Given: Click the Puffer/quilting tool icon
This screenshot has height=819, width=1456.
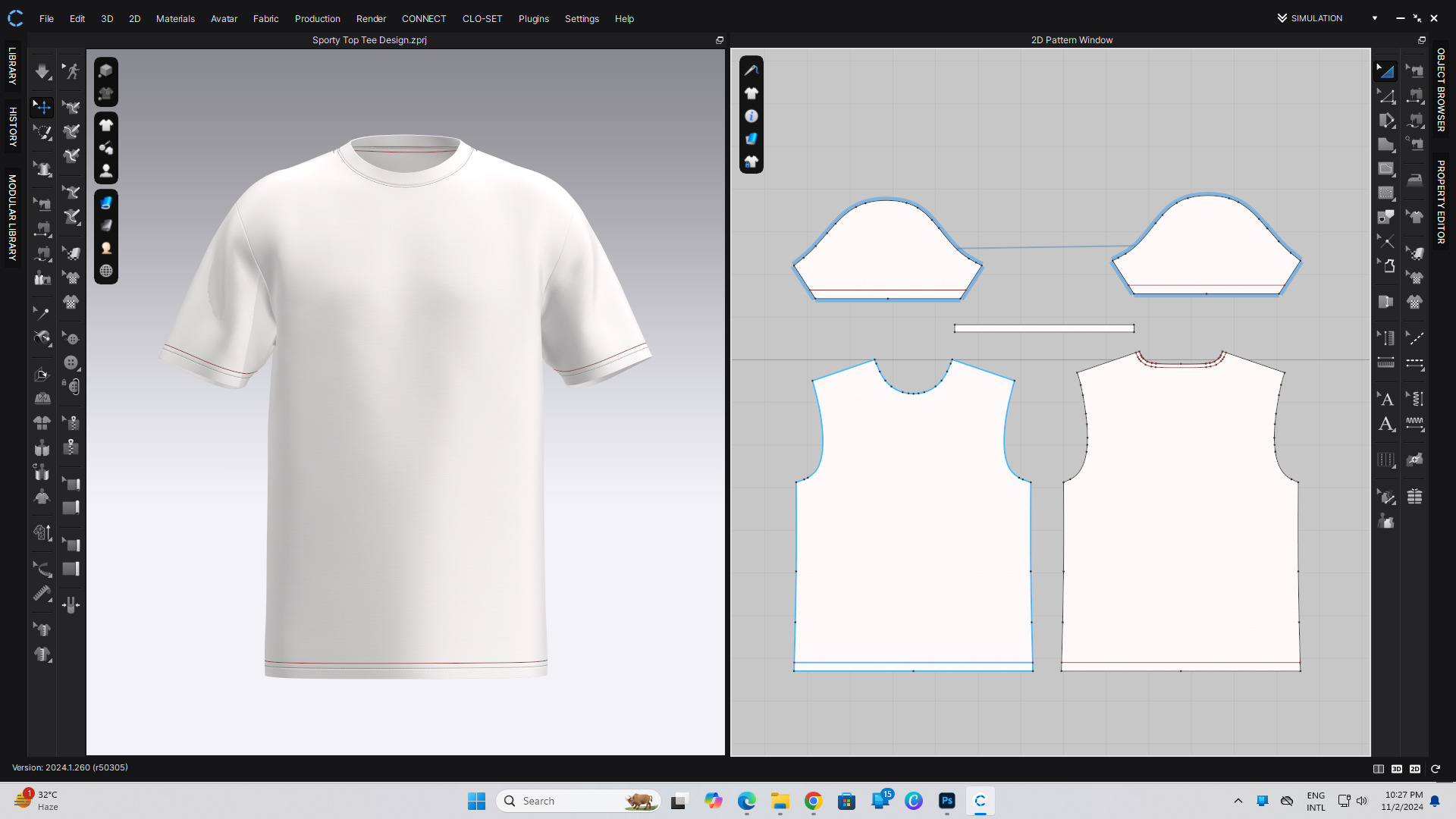Looking at the screenshot, I should click(1415, 497).
